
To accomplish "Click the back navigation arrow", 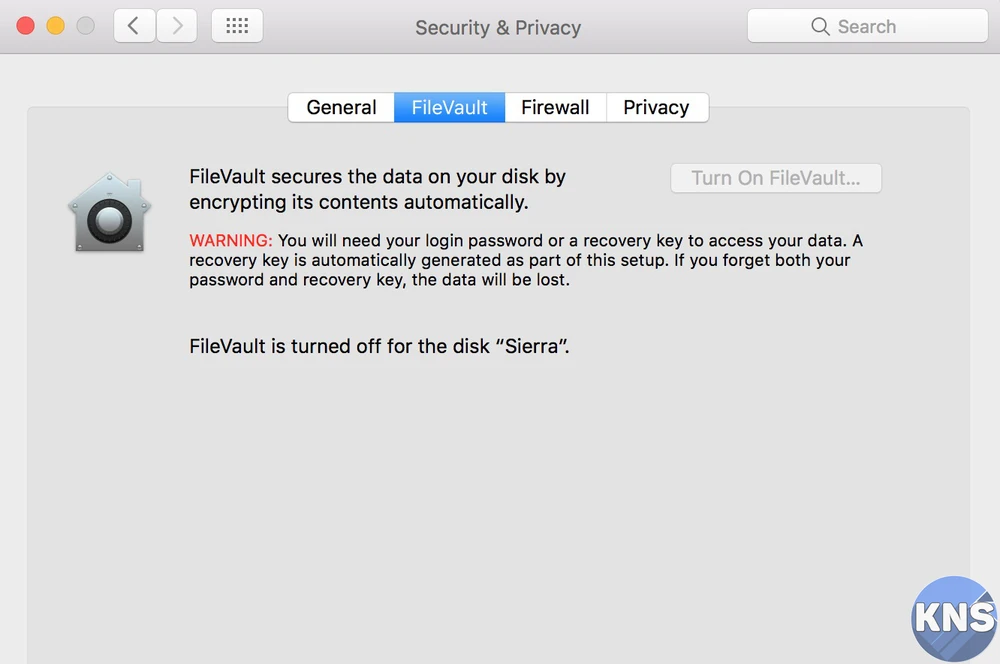I will [x=134, y=26].
